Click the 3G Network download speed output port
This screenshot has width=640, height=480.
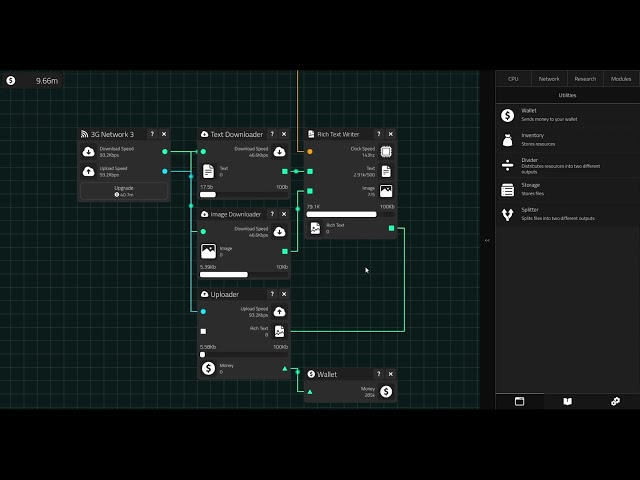(x=164, y=151)
